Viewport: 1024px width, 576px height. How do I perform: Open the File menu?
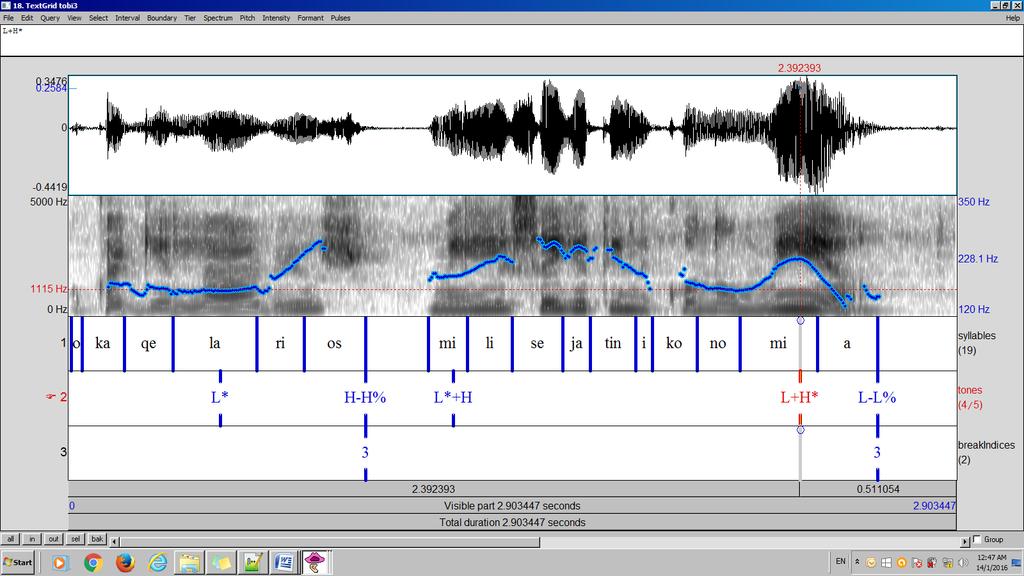(8, 18)
